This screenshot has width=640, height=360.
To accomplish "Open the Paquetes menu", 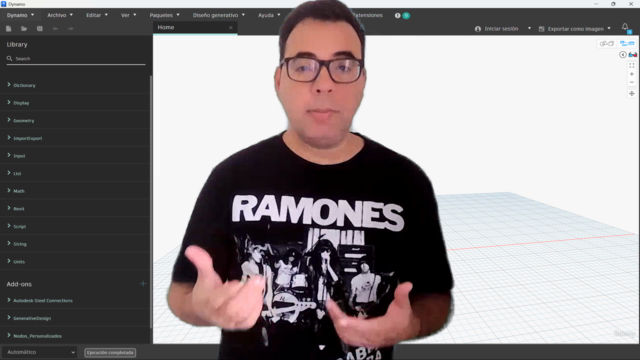I will click(x=164, y=15).
